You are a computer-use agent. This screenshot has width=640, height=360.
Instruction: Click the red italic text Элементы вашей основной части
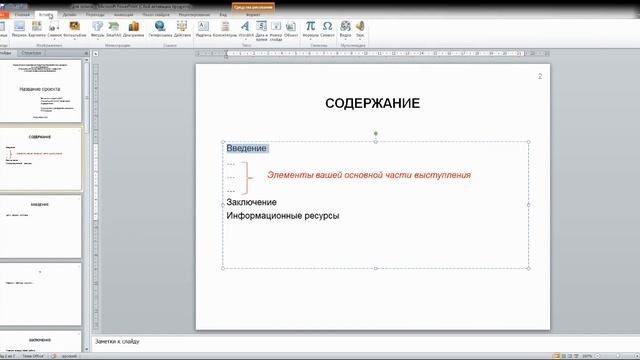click(x=369, y=175)
